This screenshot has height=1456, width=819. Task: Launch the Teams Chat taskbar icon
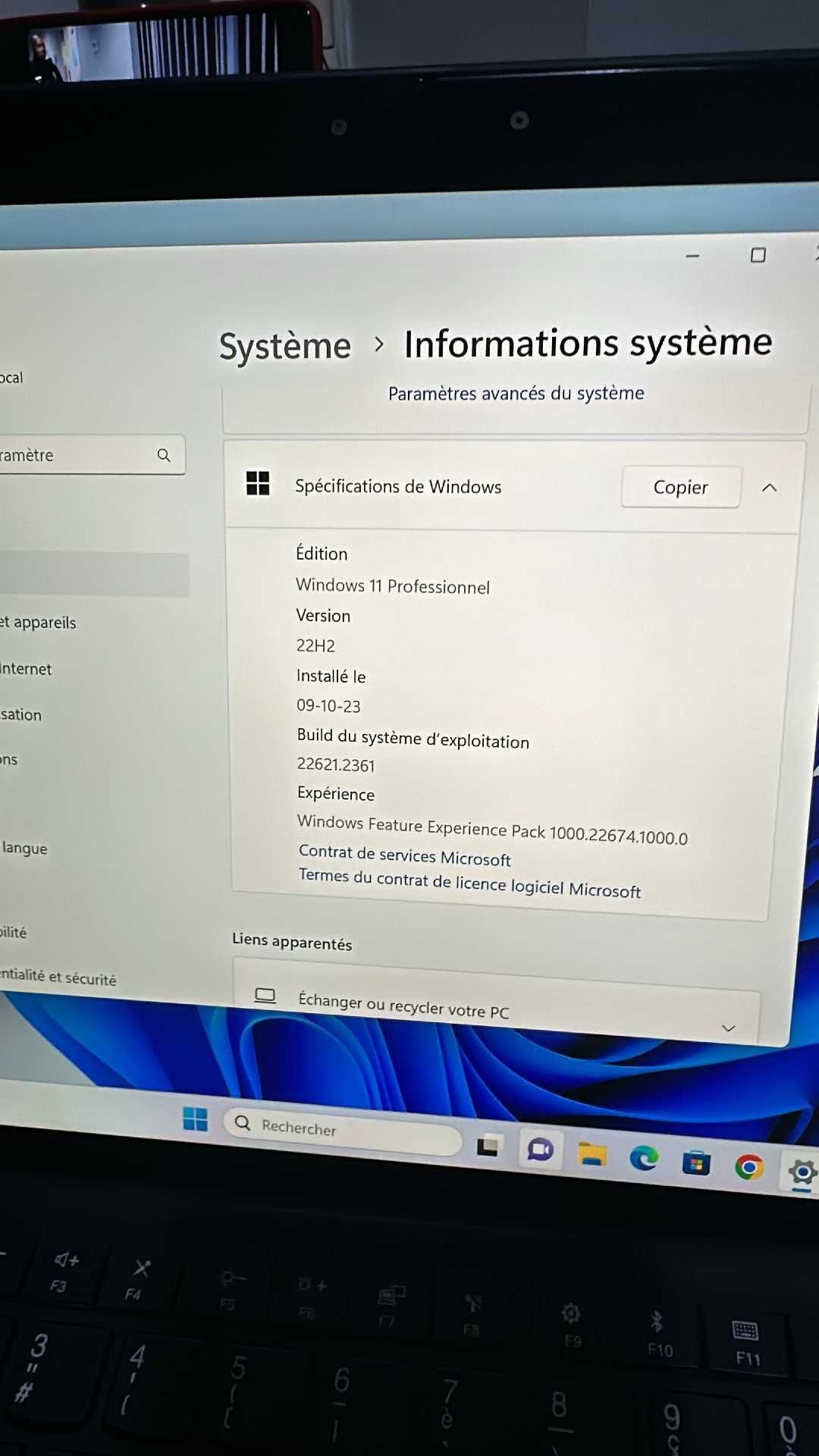[x=541, y=1150]
